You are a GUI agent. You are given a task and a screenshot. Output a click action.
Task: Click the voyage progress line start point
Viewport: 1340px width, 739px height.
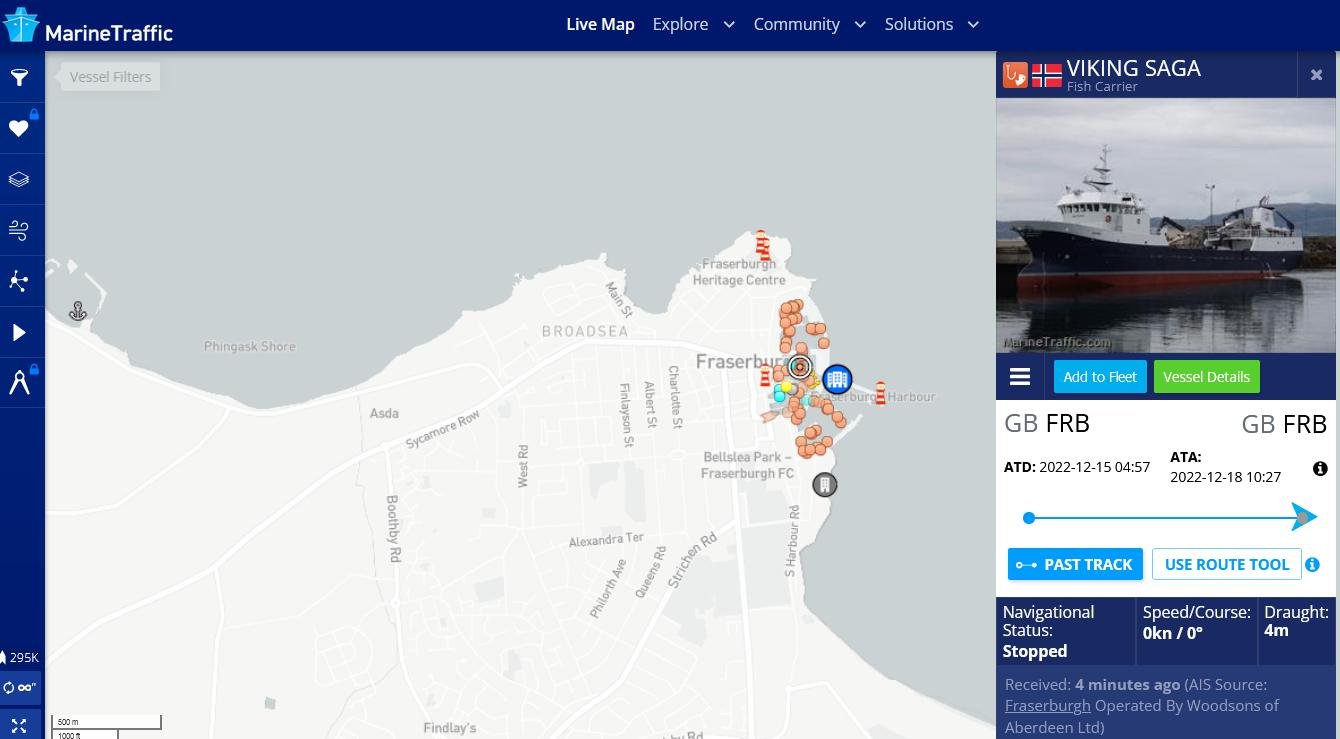point(1029,518)
